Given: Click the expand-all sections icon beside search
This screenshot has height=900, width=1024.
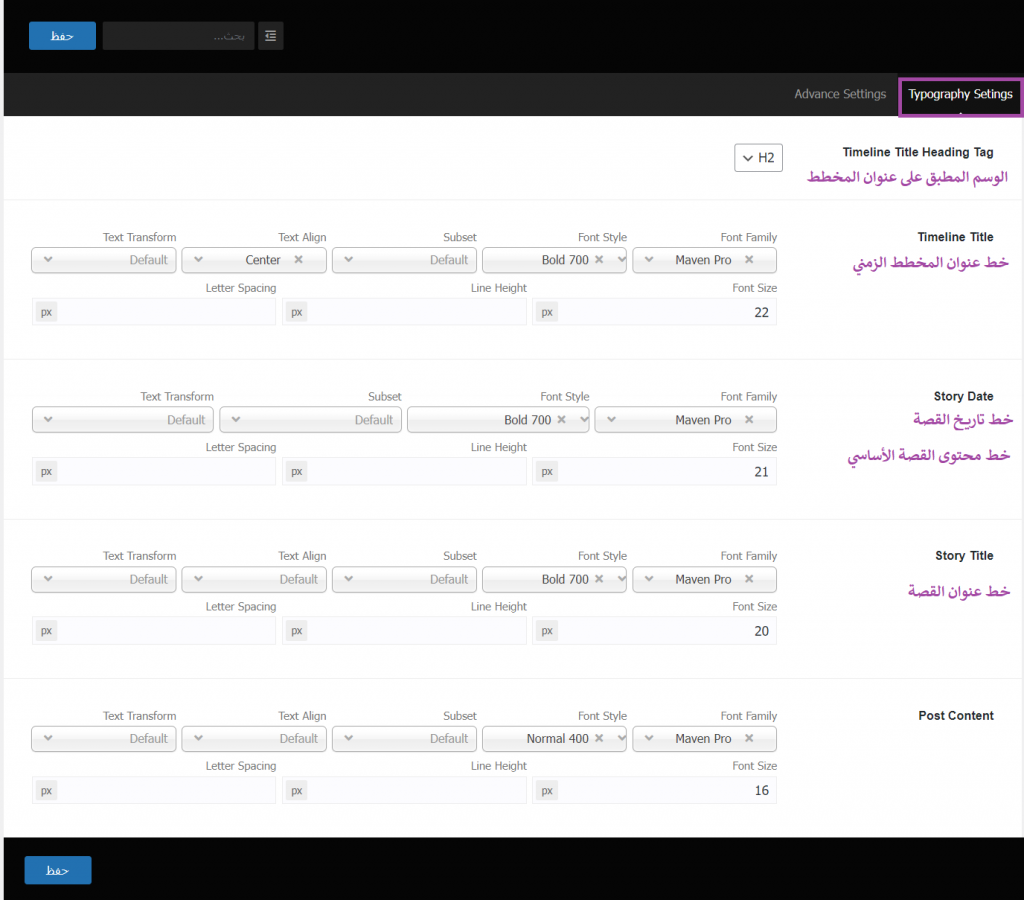Looking at the screenshot, I should (x=270, y=36).
